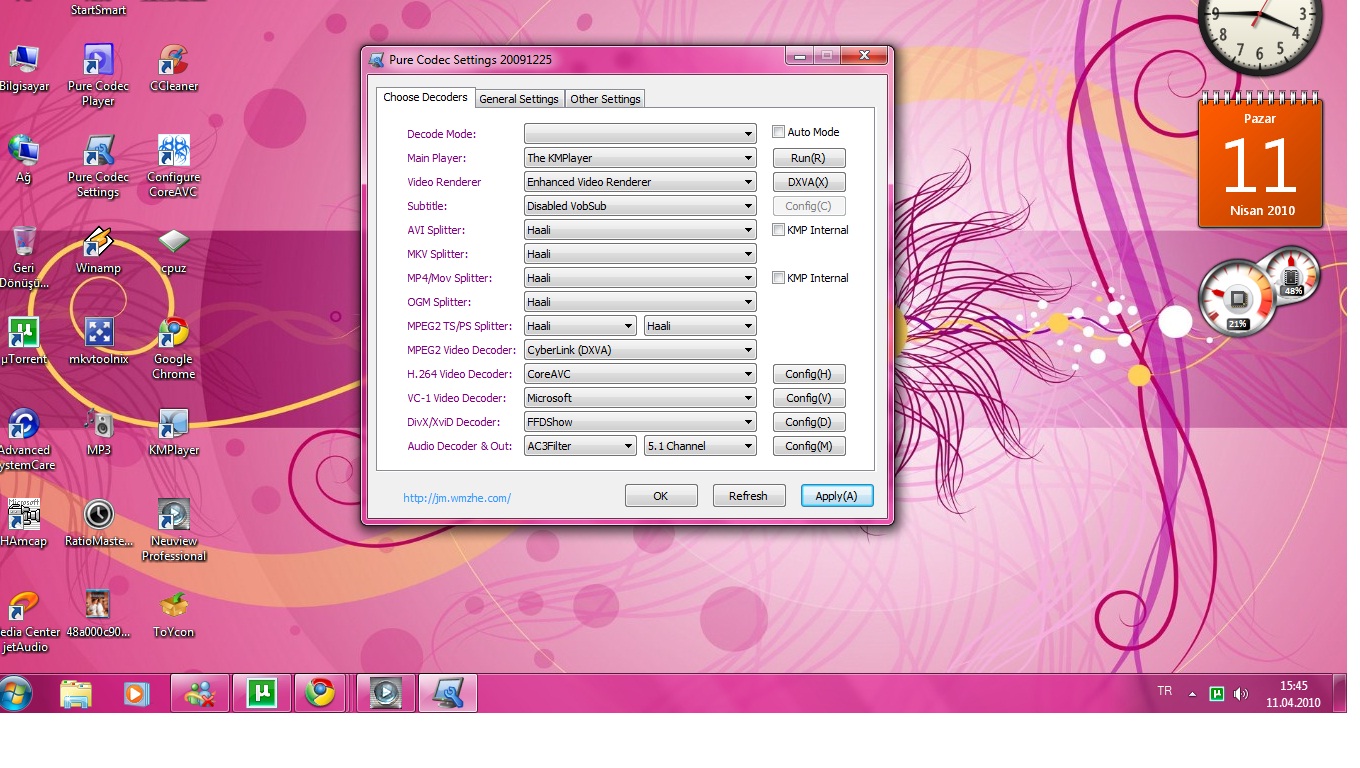Click the OK button
Viewport: 1360px width, 768px height.
(661, 496)
